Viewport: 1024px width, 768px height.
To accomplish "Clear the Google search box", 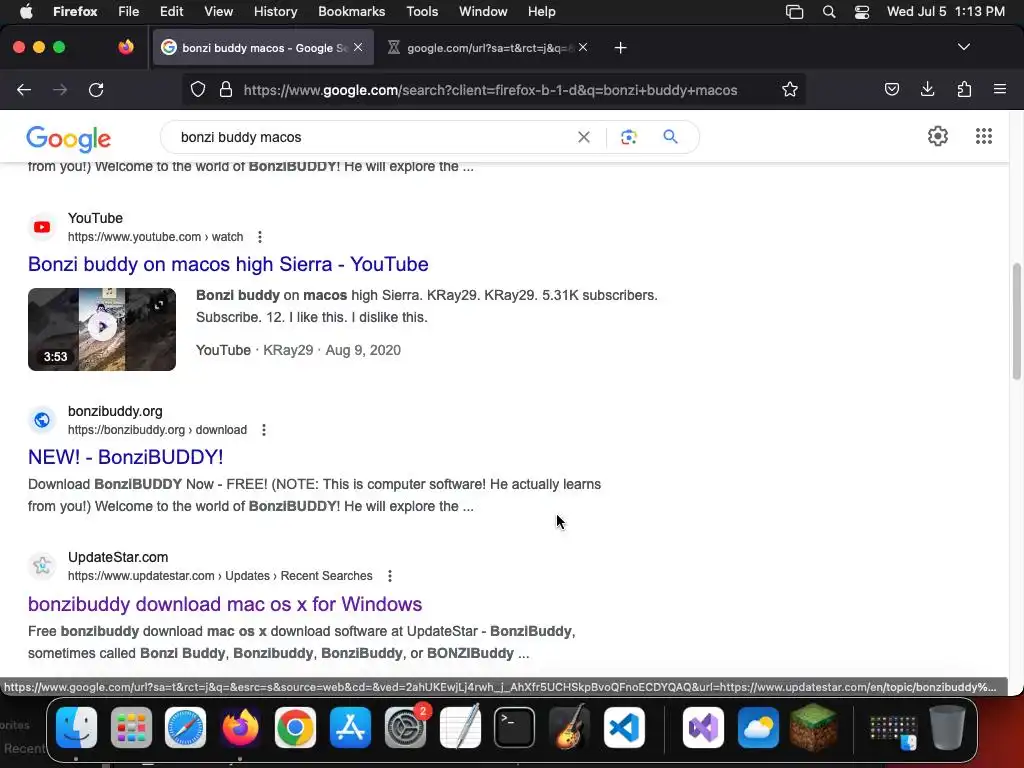I will coord(584,137).
